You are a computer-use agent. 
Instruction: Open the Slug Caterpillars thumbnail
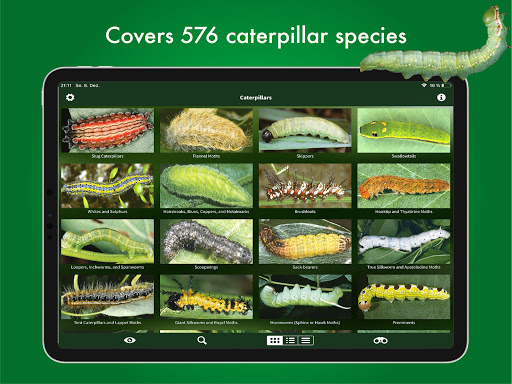pos(107,130)
